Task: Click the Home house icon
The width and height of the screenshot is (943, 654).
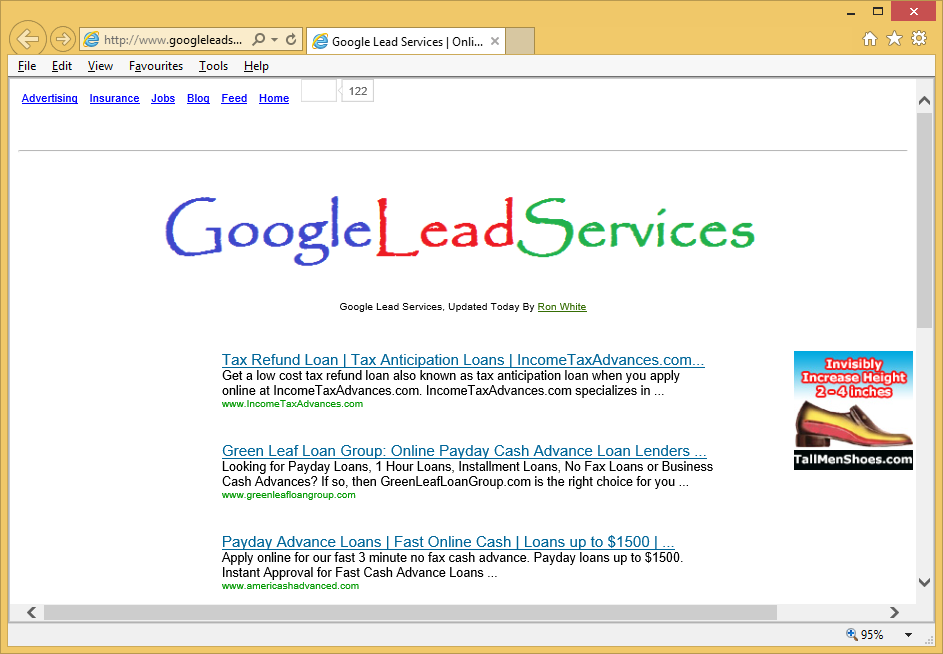Action: click(870, 39)
